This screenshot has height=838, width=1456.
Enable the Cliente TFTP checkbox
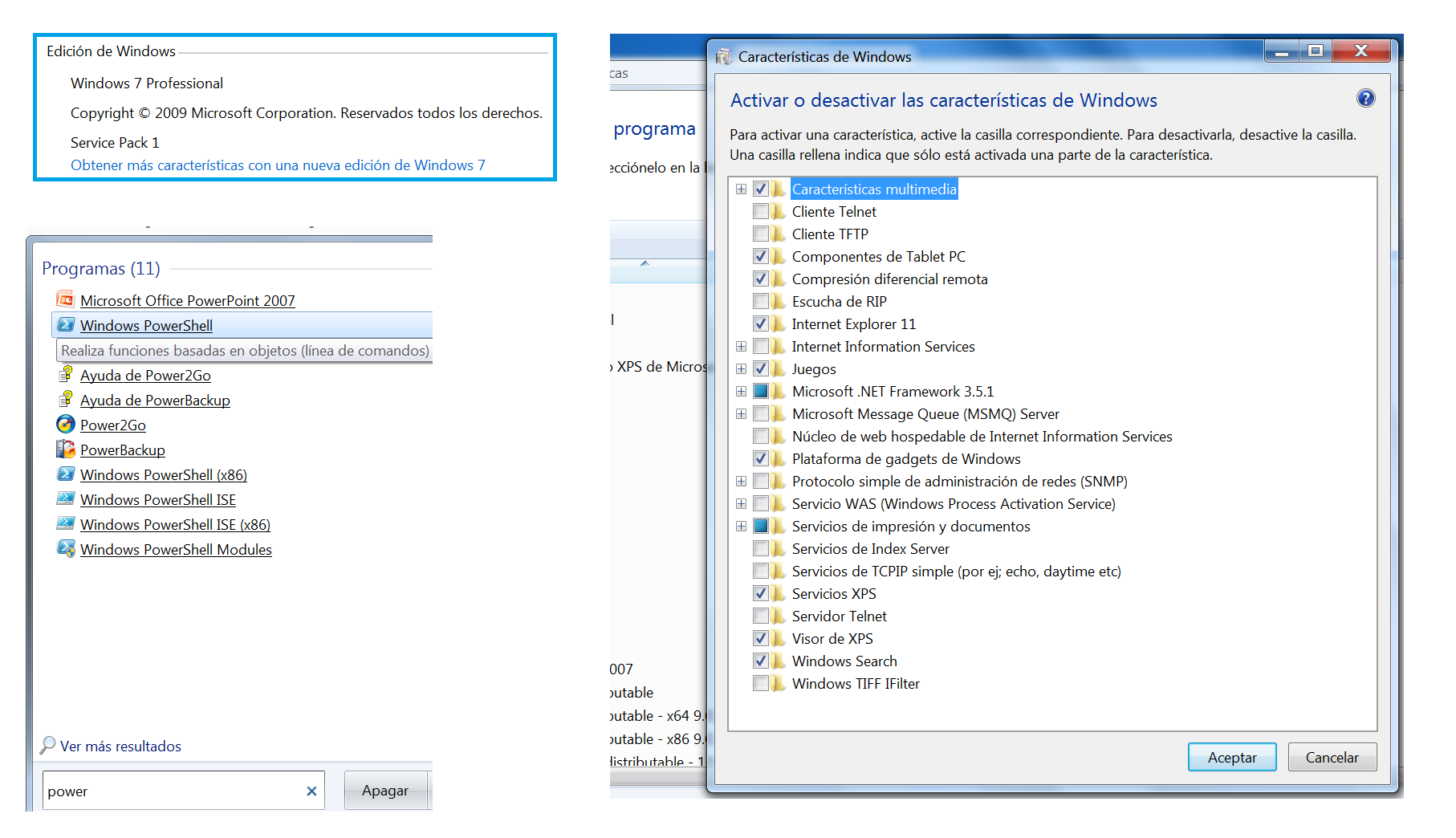[761, 234]
